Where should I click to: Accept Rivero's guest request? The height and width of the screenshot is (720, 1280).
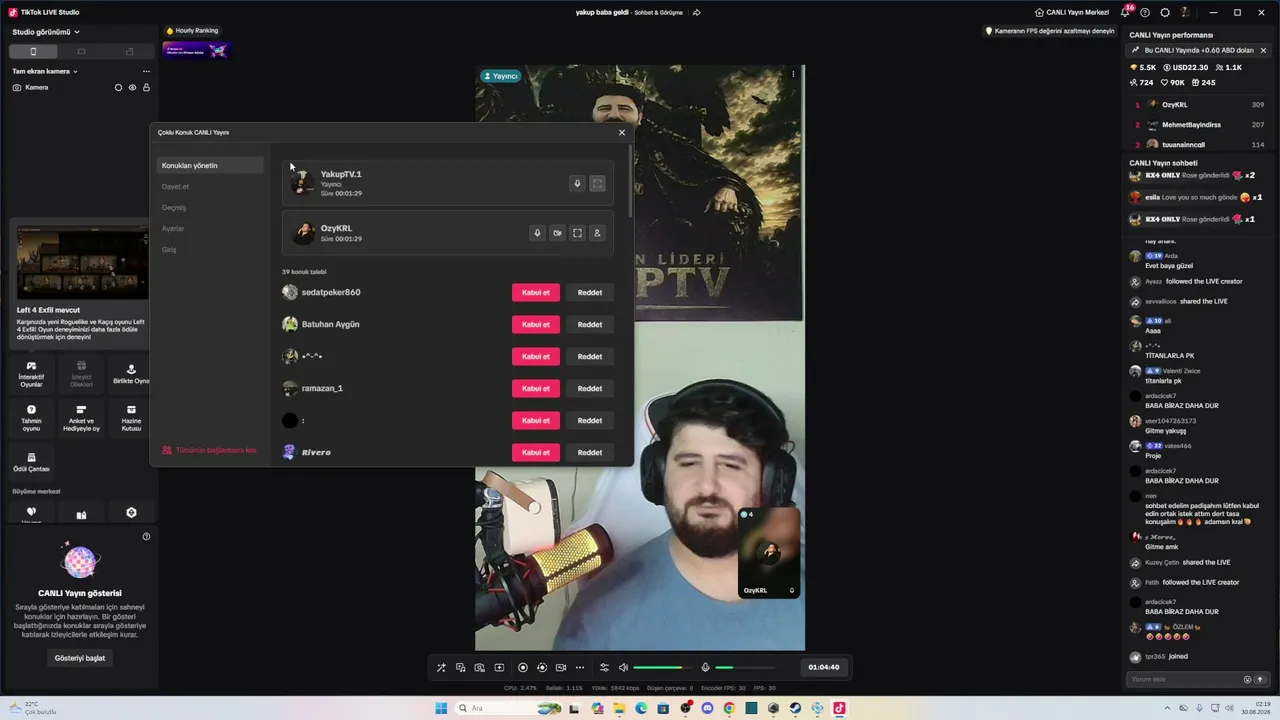[536, 452]
